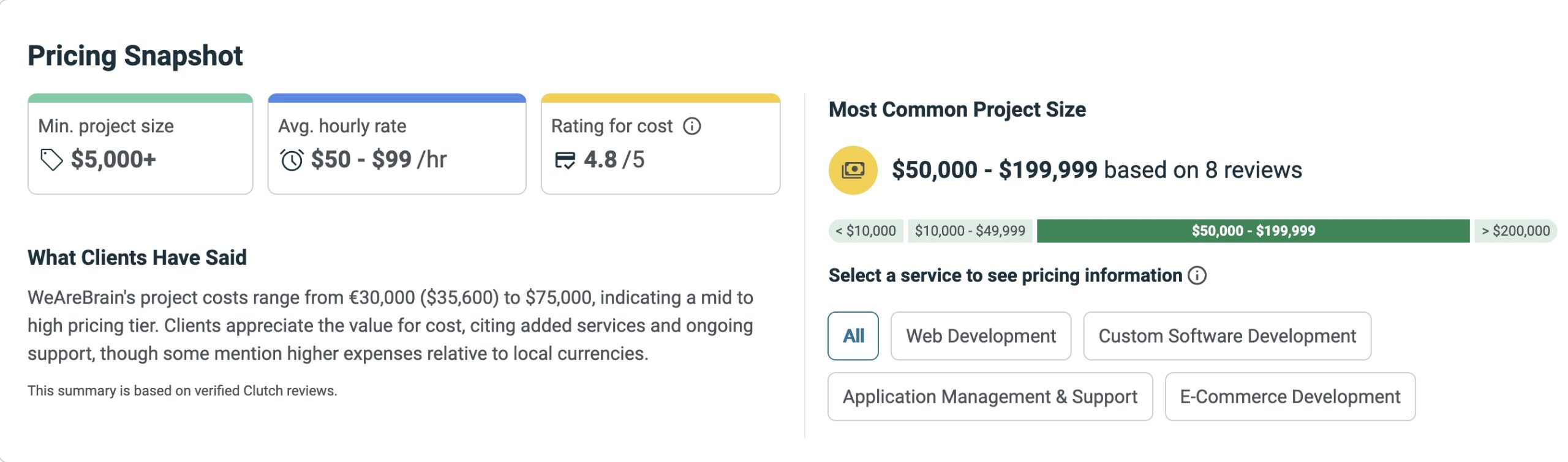Click the green $50,000 - $199,999 bar segment
The width and height of the screenshot is (1568, 462).
pyautogui.click(x=1253, y=231)
